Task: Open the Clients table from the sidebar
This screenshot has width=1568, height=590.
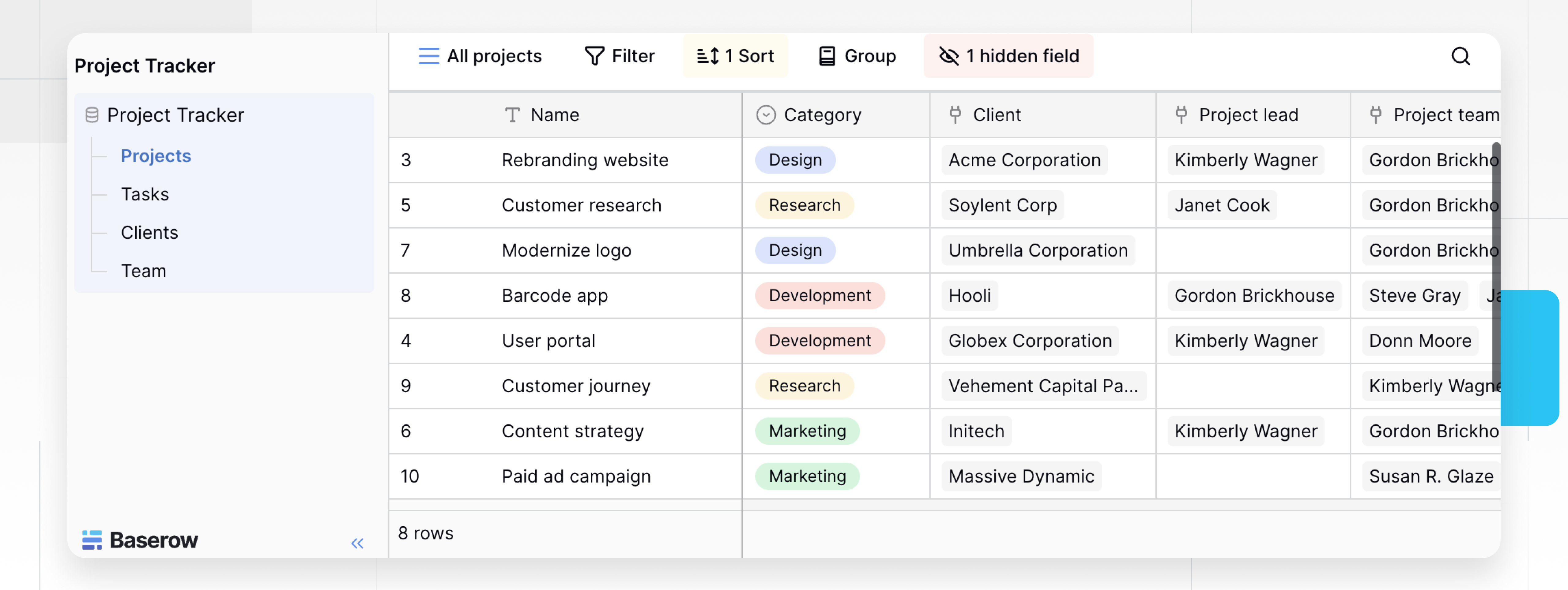Action: pos(149,232)
